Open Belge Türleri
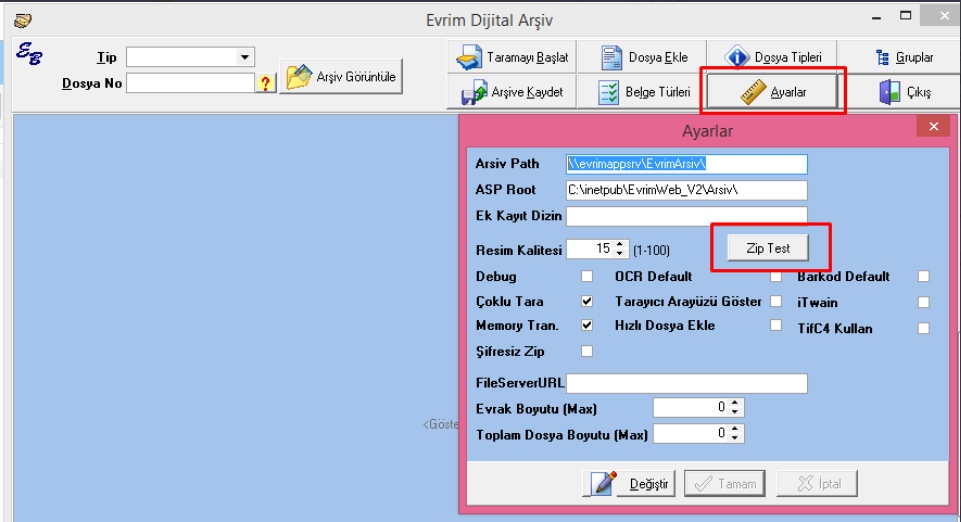This screenshot has height=522, width=961. click(x=642, y=92)
